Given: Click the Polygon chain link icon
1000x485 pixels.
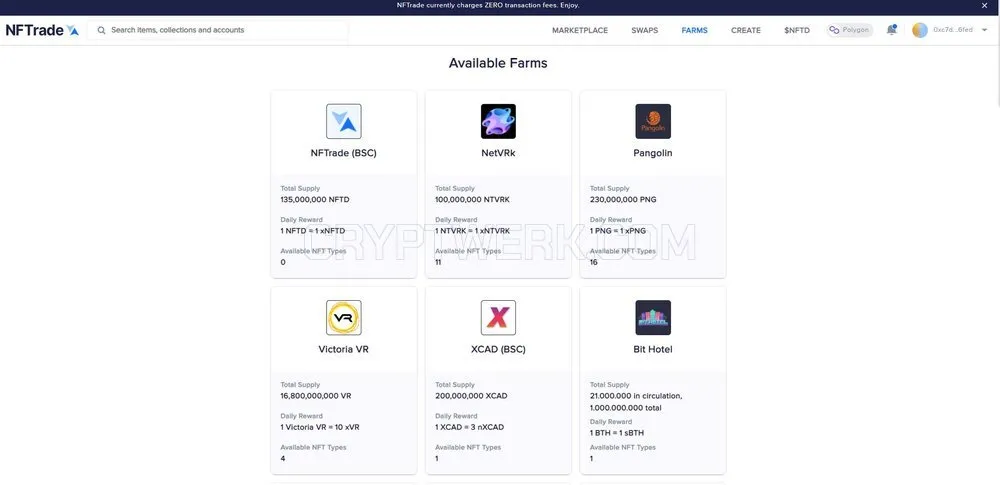Looking at the screenshot, I should [x=834, y=30].
